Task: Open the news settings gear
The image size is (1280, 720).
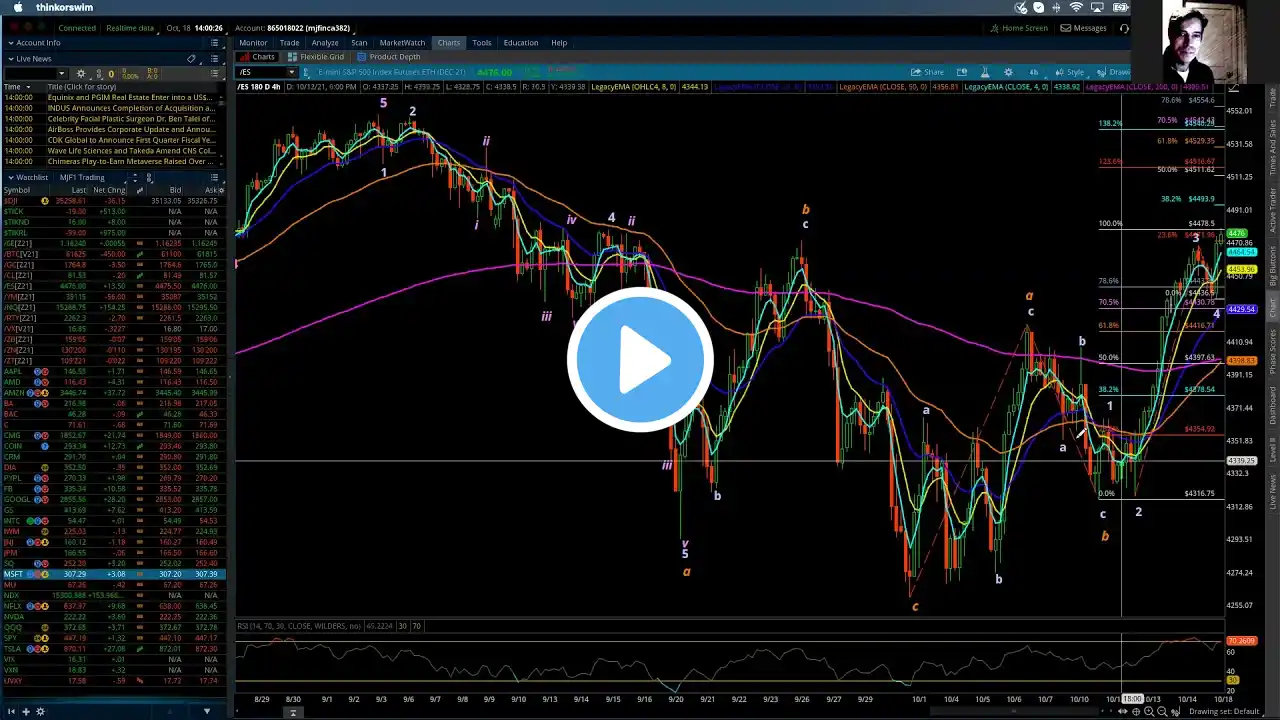Action: 82,74
